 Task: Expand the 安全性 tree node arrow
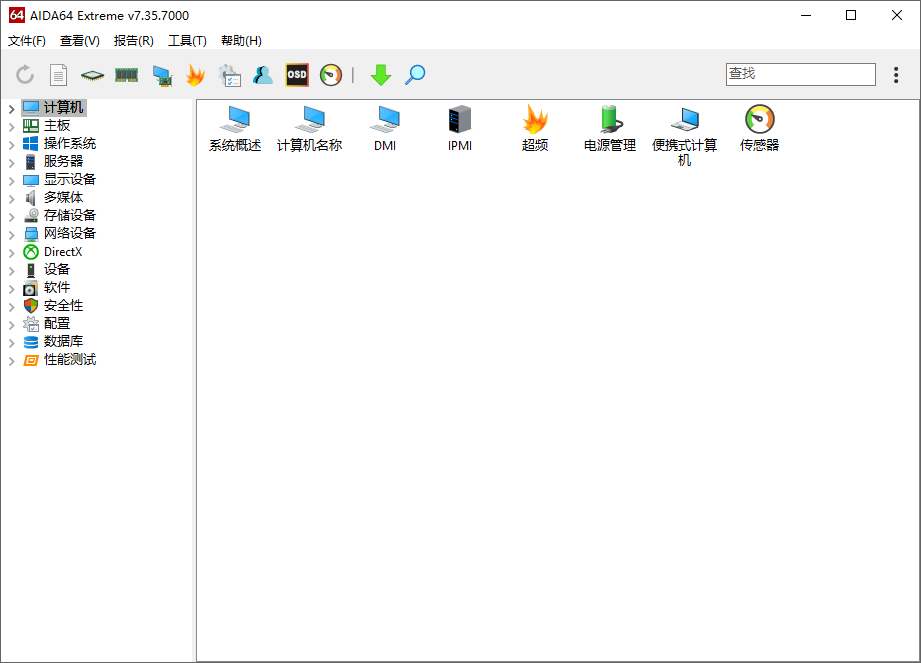[x=11, y=307]
